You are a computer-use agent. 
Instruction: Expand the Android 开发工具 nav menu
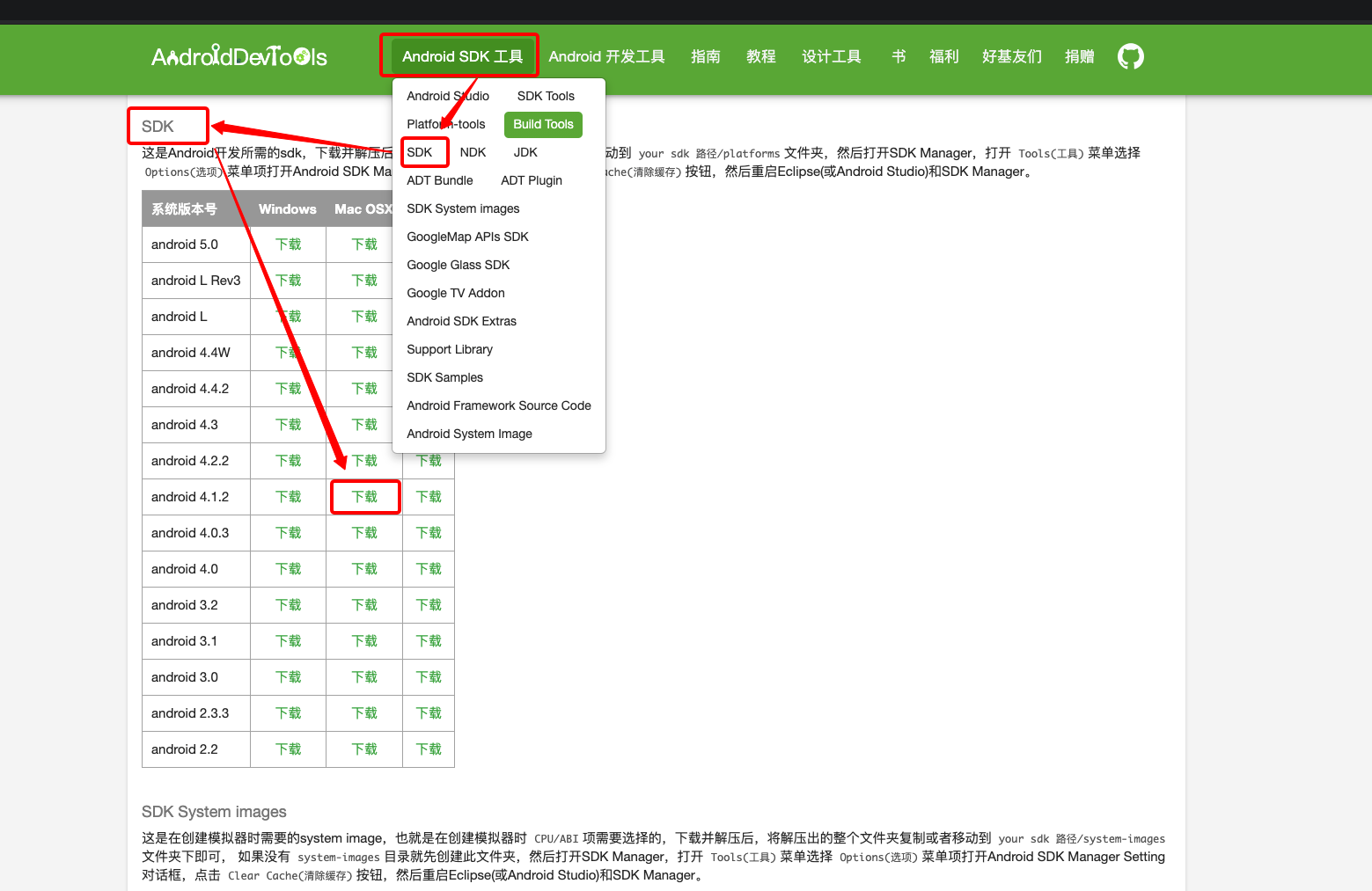607,56
